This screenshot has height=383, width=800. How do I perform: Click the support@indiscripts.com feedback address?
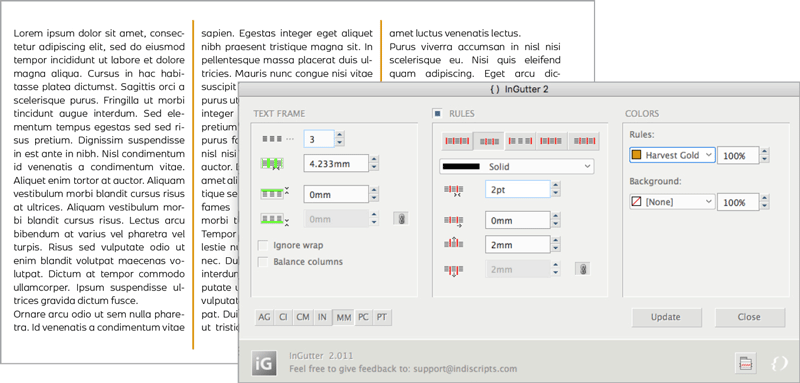click(x=465, y=369)
